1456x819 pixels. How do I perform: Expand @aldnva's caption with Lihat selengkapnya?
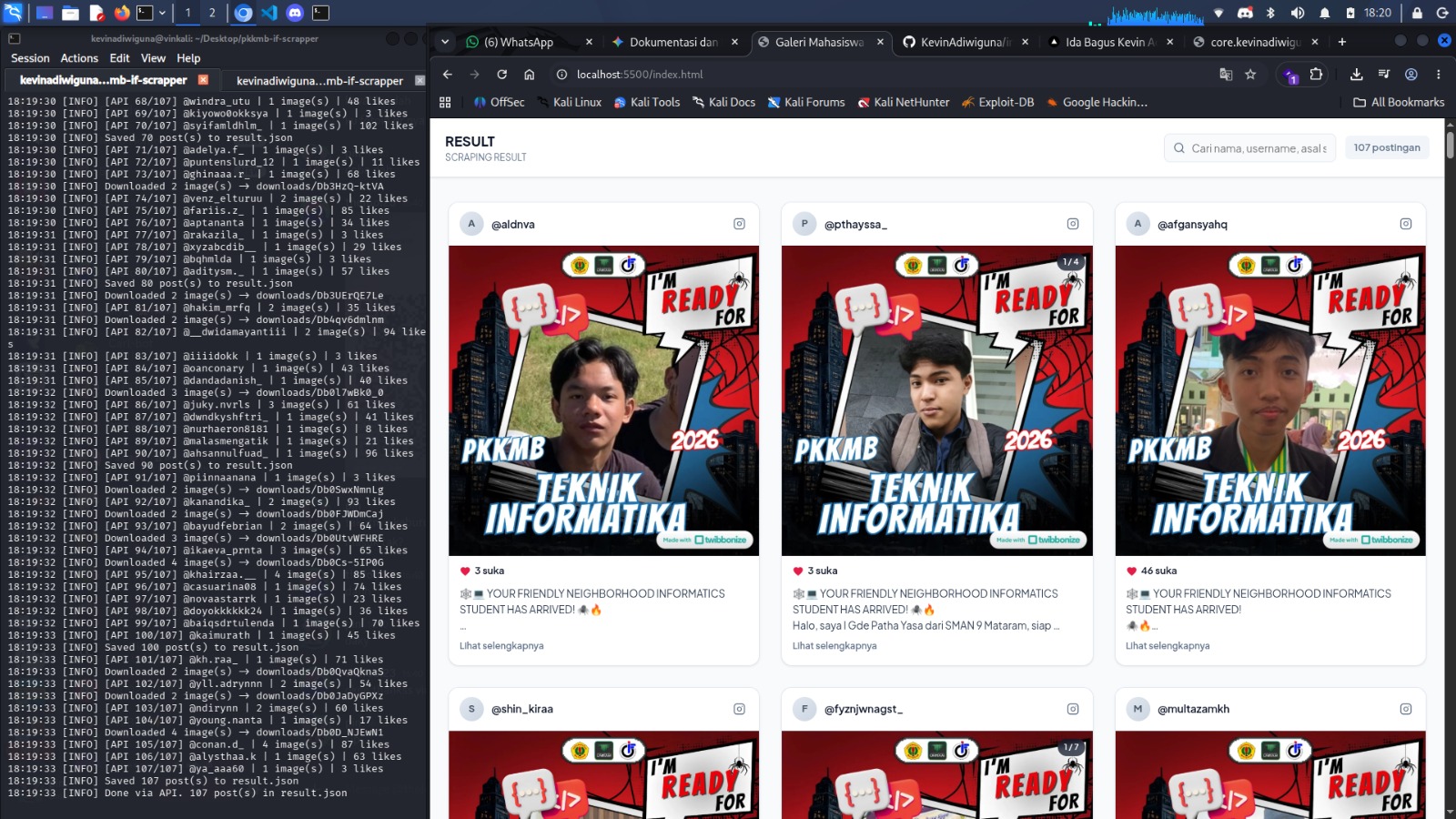click(501, 646)
